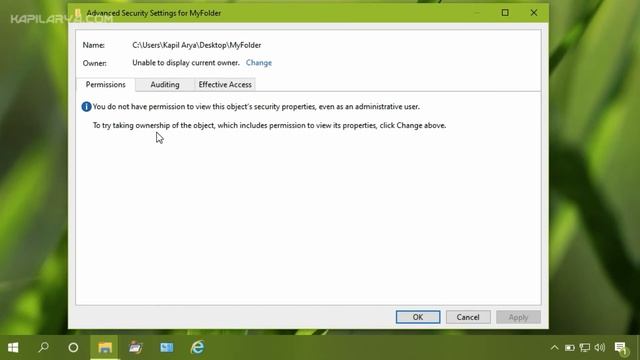Click the 'Name:' label

coord(93,45)
